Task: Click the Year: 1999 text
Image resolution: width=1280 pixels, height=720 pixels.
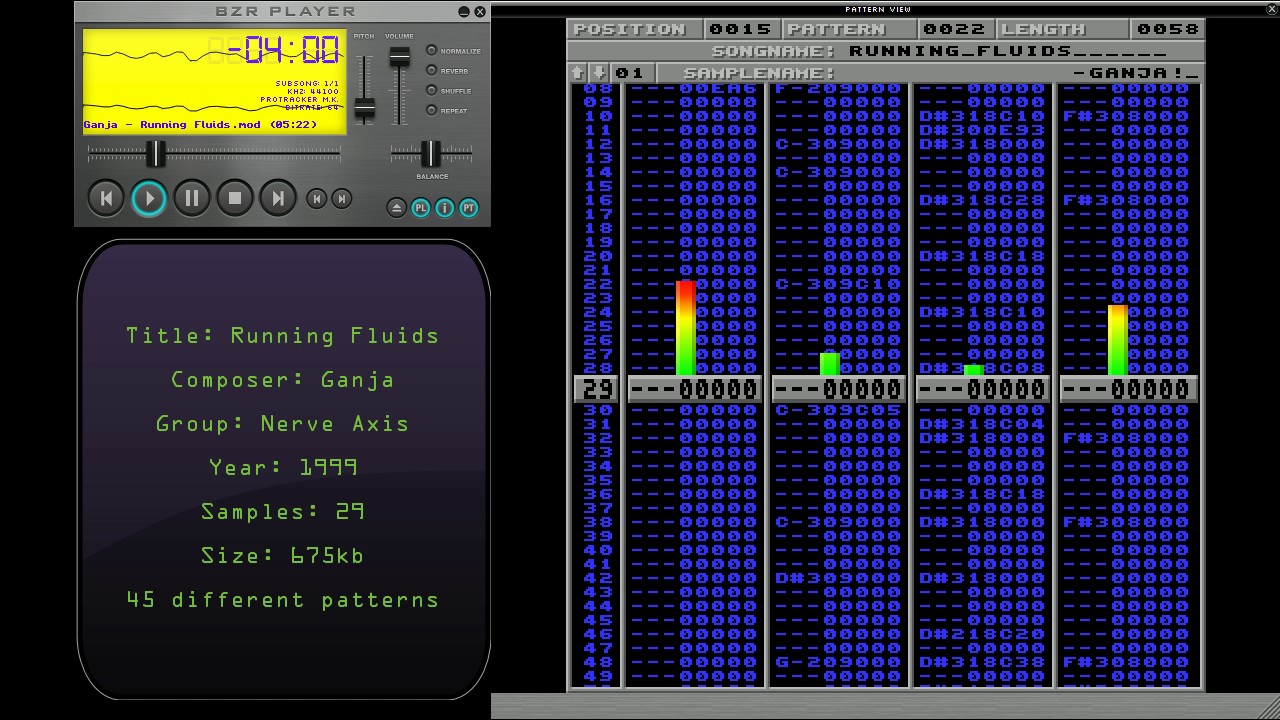Action: click(x=283, y=468)
